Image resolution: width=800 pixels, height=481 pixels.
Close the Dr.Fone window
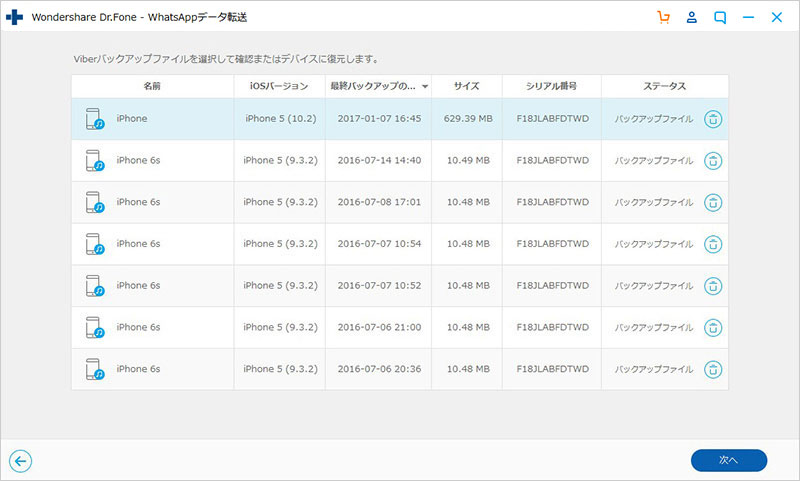[777, 17]
